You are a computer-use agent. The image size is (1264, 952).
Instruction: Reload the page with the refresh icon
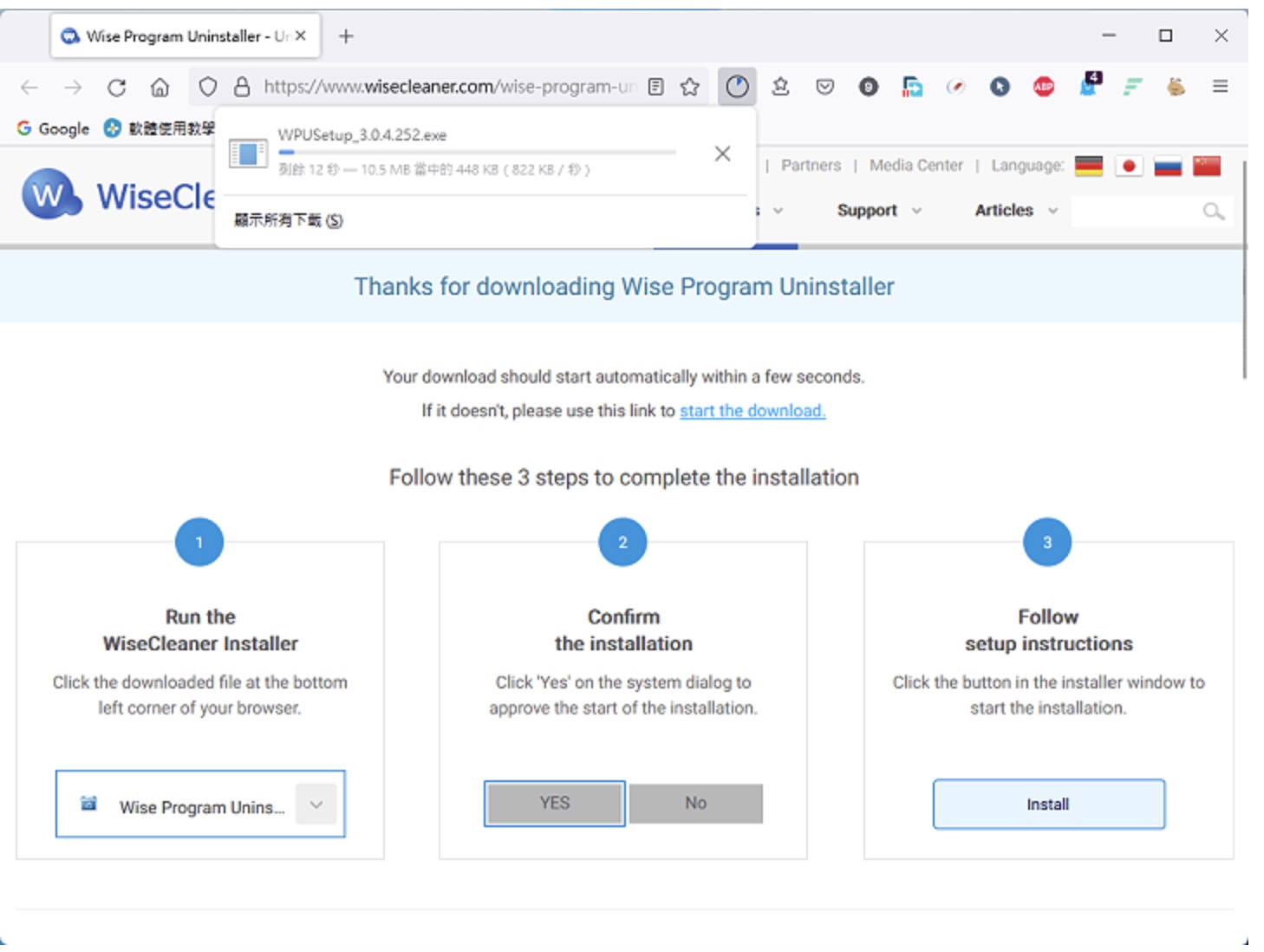pos(116,87)
